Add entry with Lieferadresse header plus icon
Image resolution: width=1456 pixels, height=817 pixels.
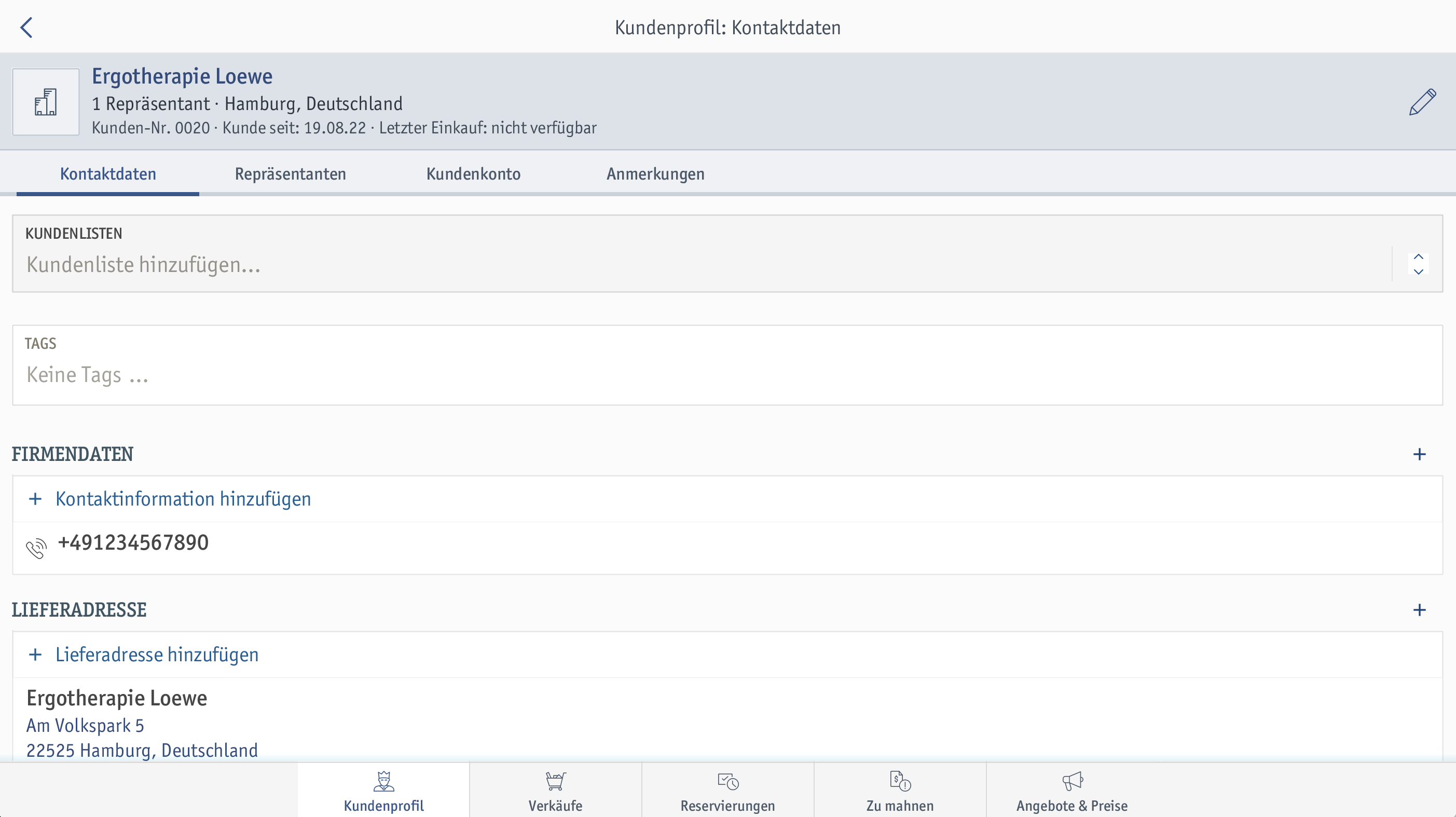(1419, 609)
